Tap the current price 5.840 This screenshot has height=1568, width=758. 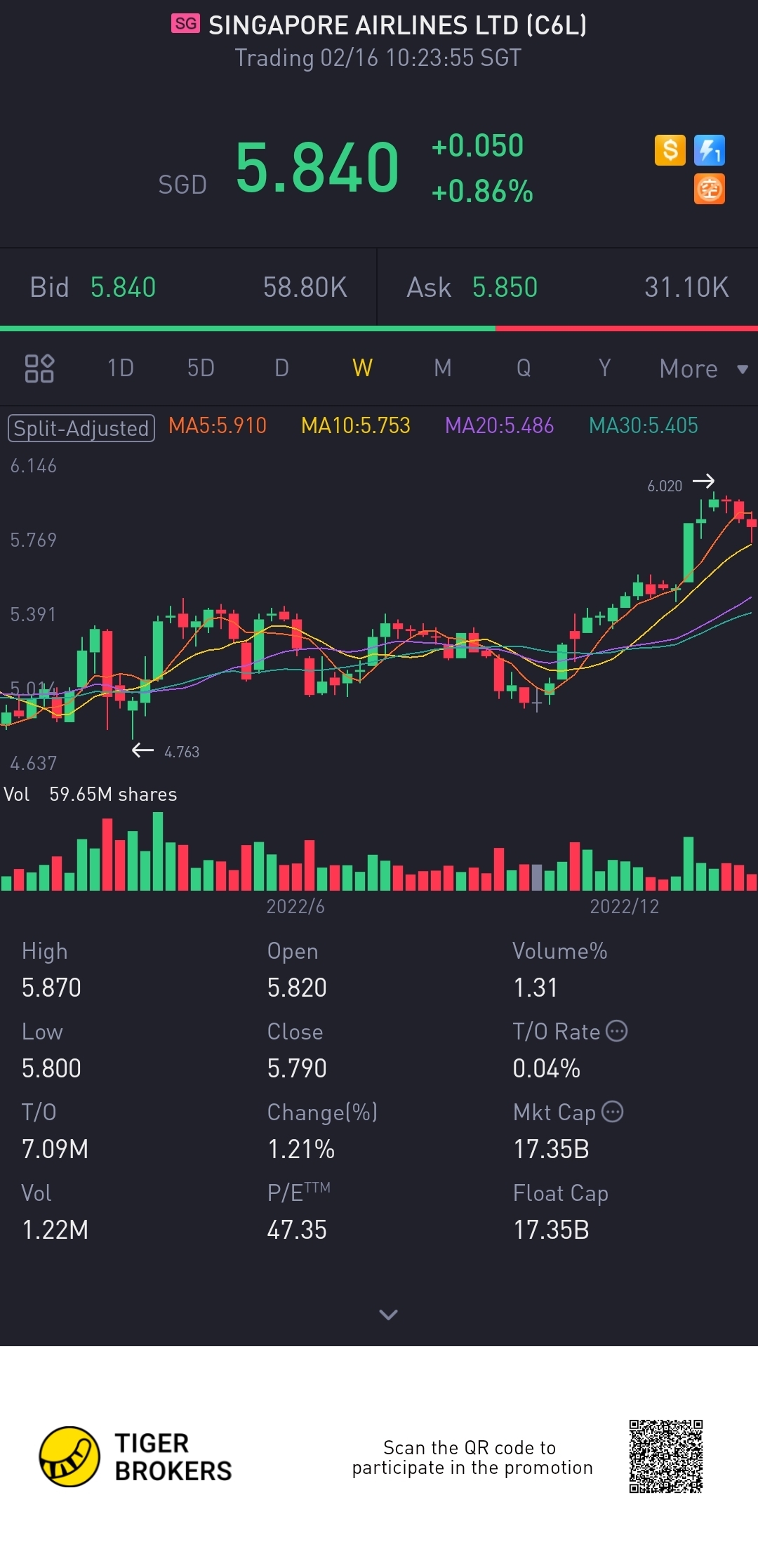tap(317, 168)
